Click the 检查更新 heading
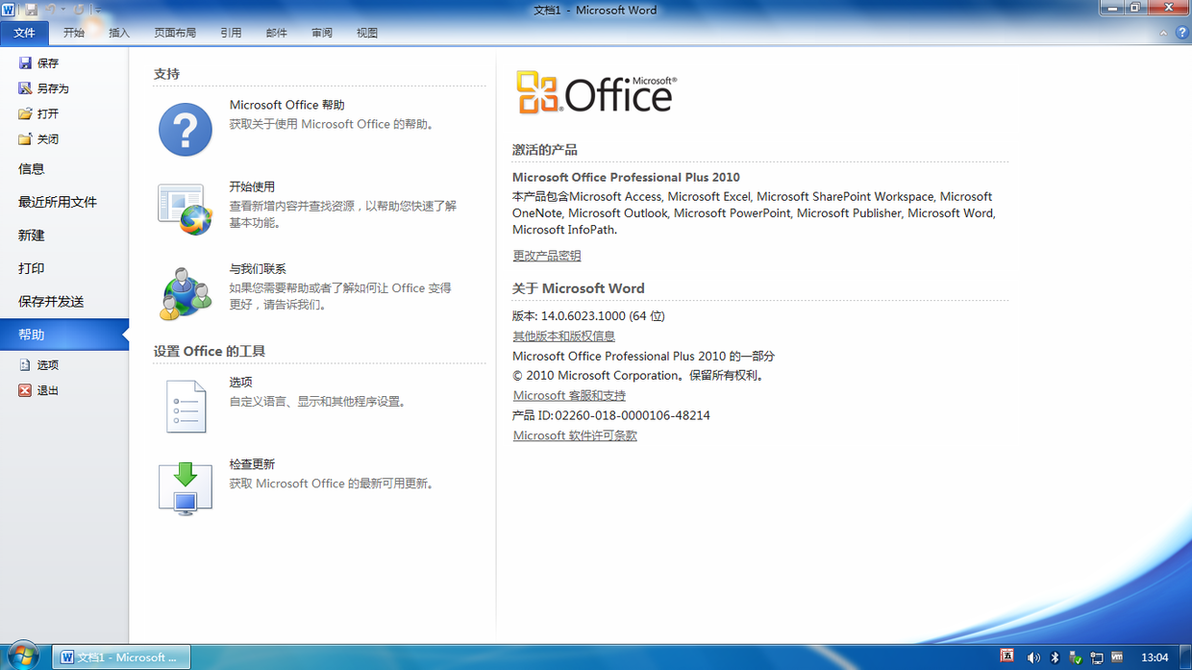The width and height of the screenshot is (1192, 670). 252,465
